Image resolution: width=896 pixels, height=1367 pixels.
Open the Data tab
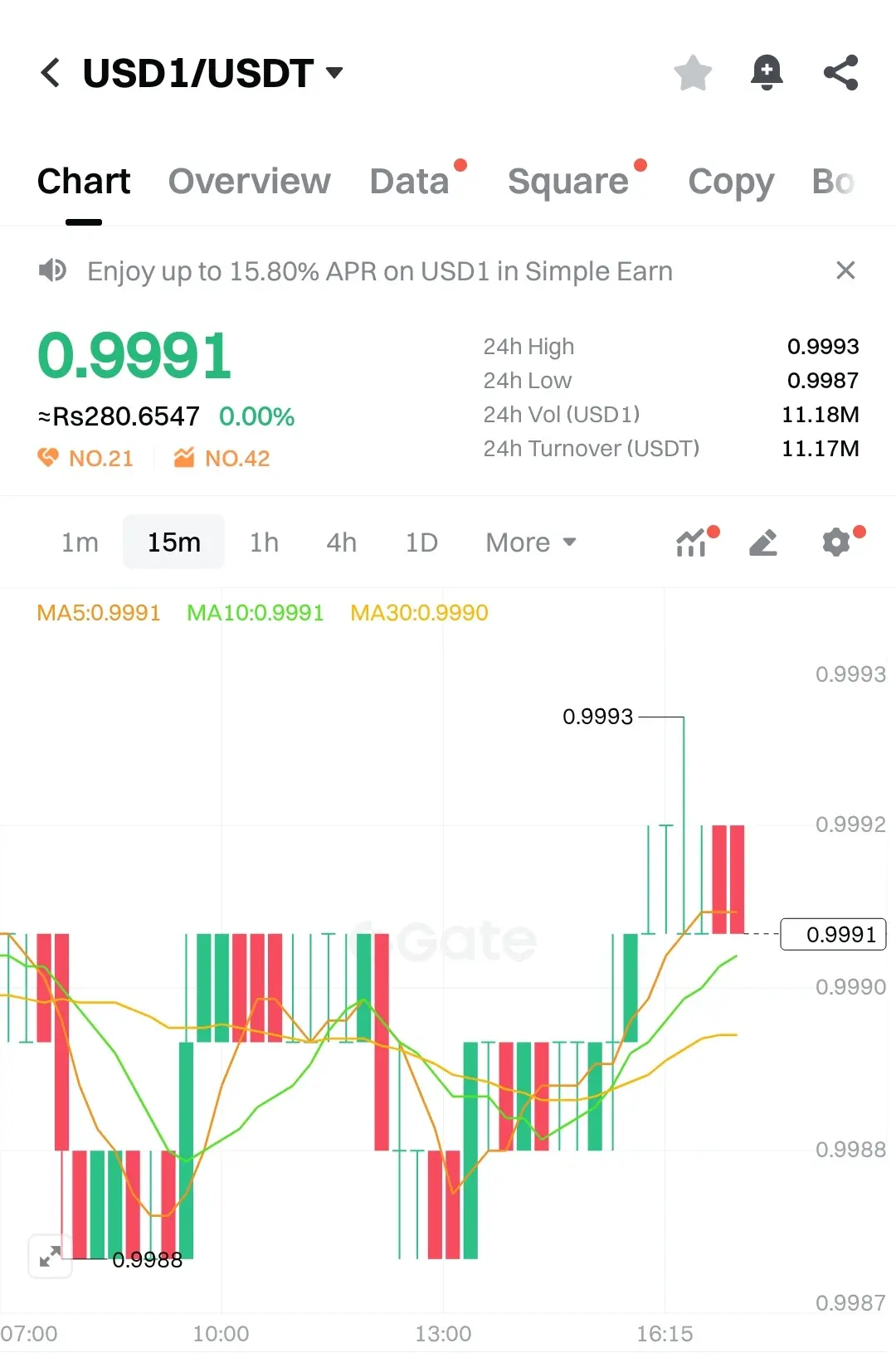pos(410,181)
